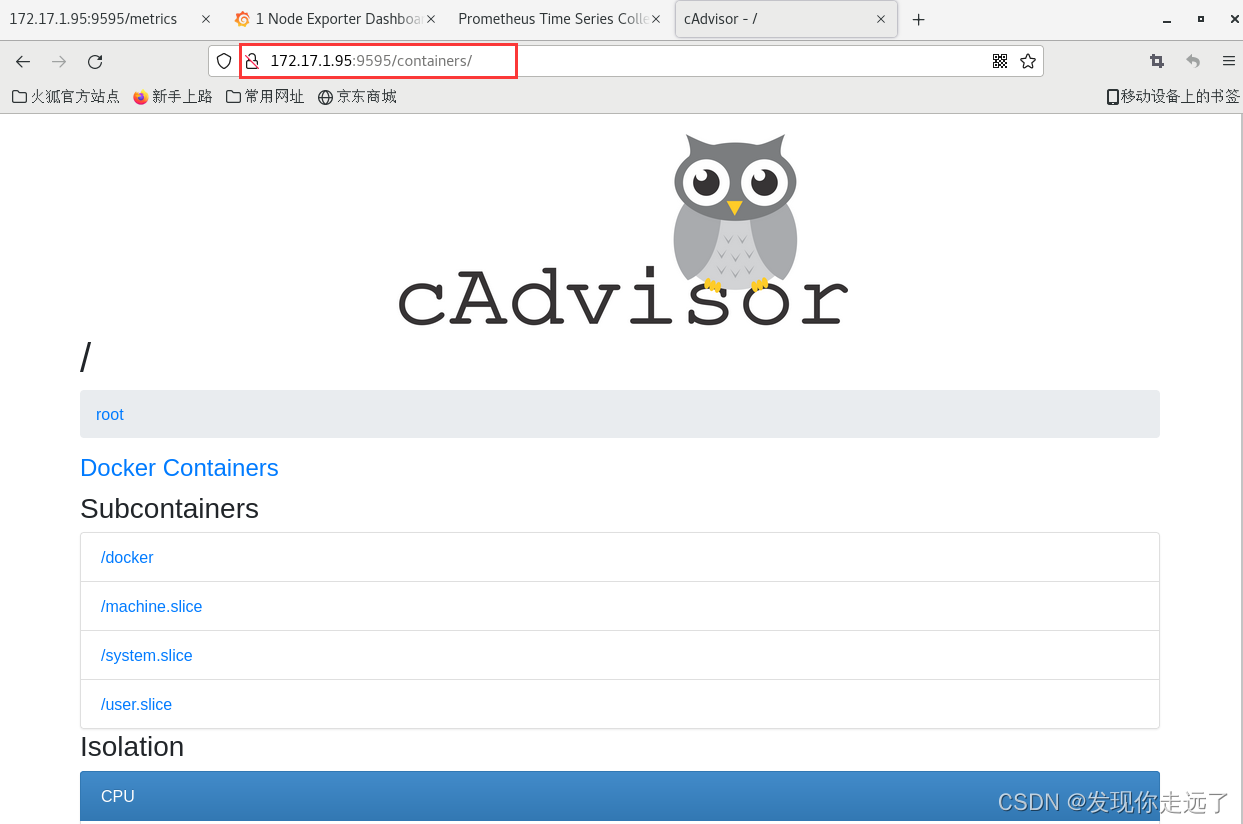The height and width of the screenshot is (824, 1243).
Task: Open a new browser tab
Action: click(918, 20)
